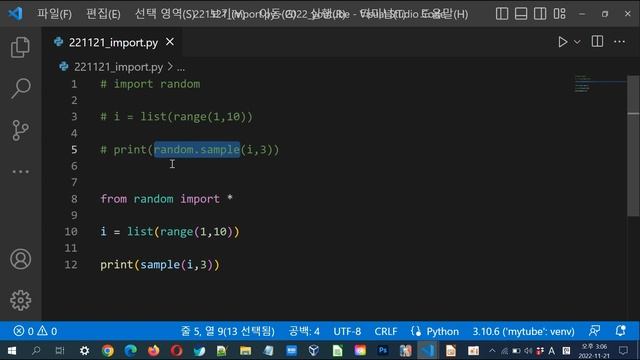Open errors and warnings in status bar

pyautogui.click(x=35, y=331)
